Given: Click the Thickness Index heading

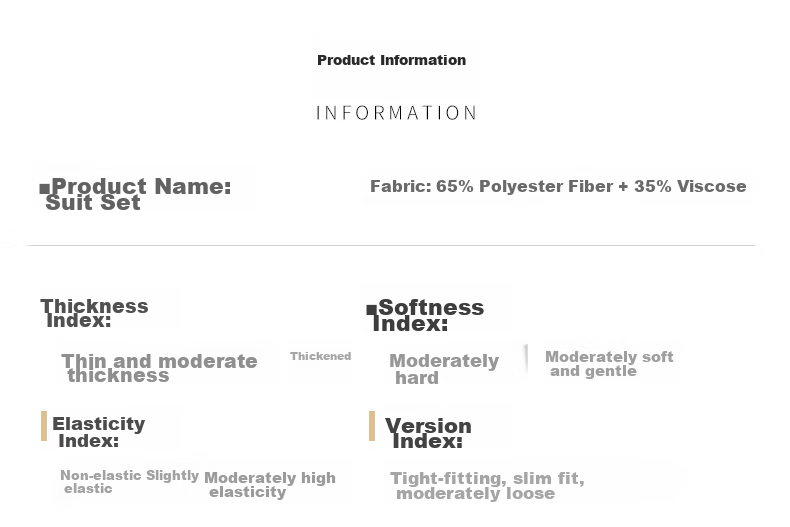Looking at the screenshot, I should [94, 313].
